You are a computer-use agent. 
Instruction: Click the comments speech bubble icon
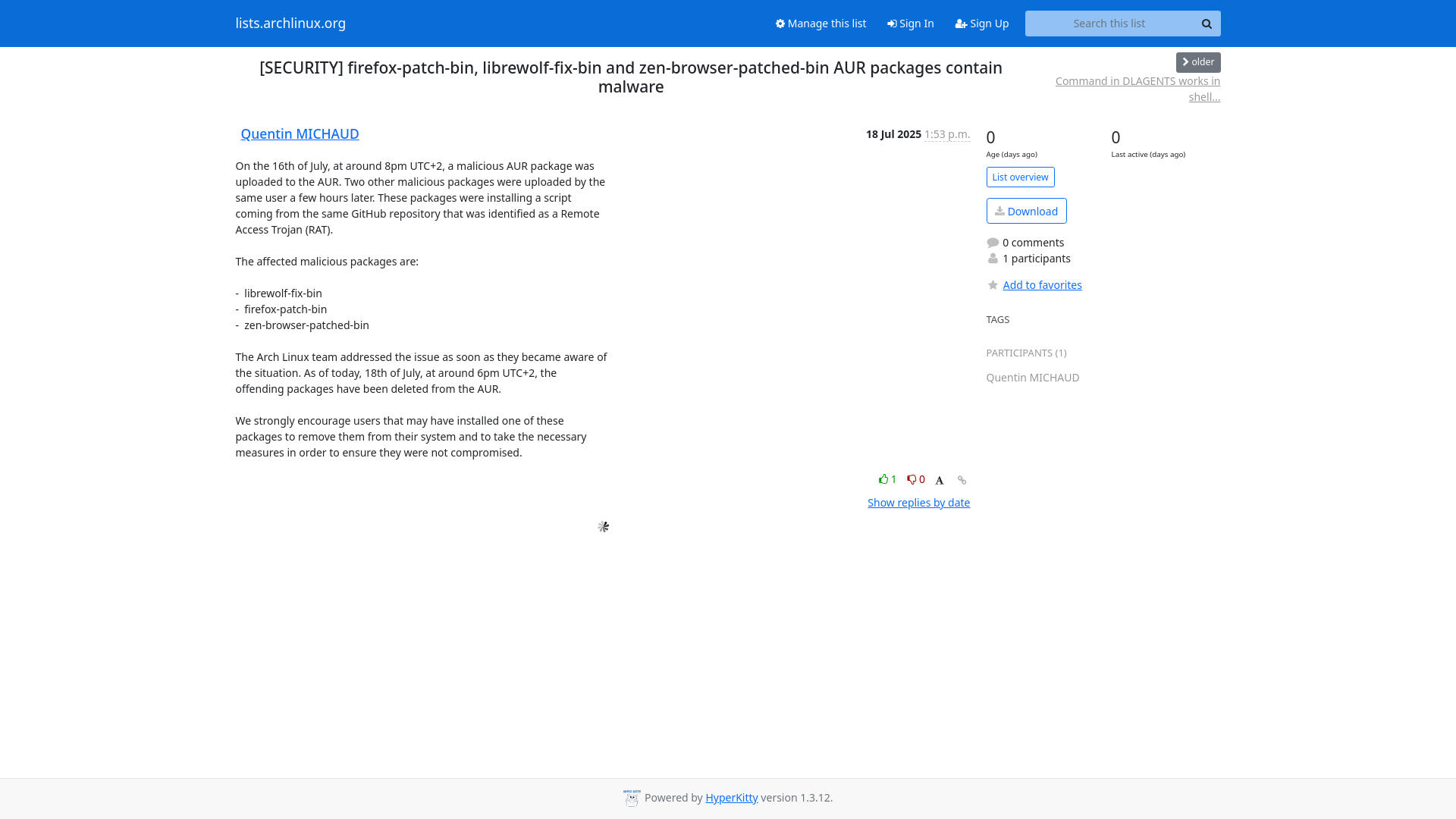pyautogui.click(x=993, y=243)
